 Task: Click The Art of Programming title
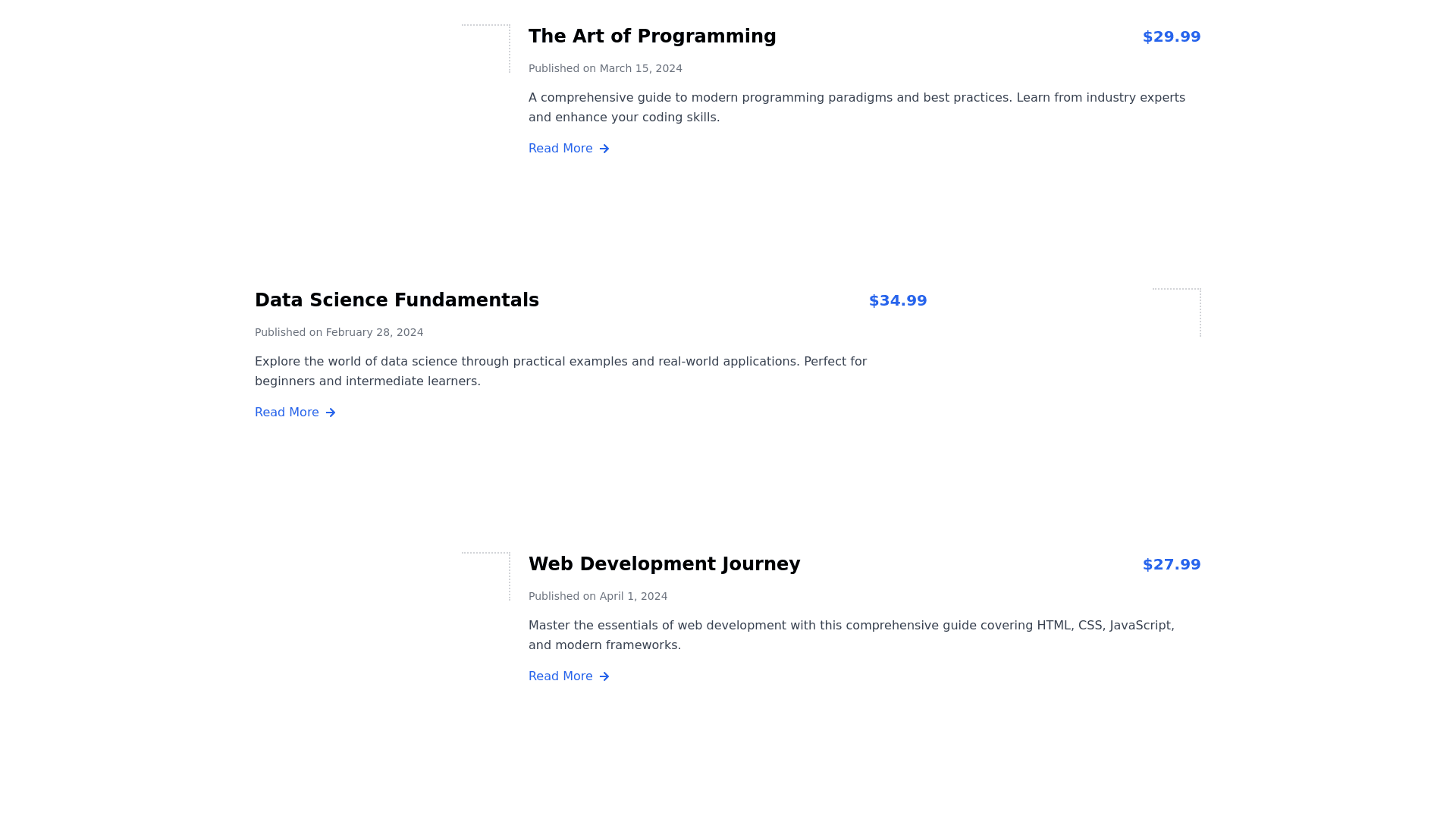click(x=652, y=36)
